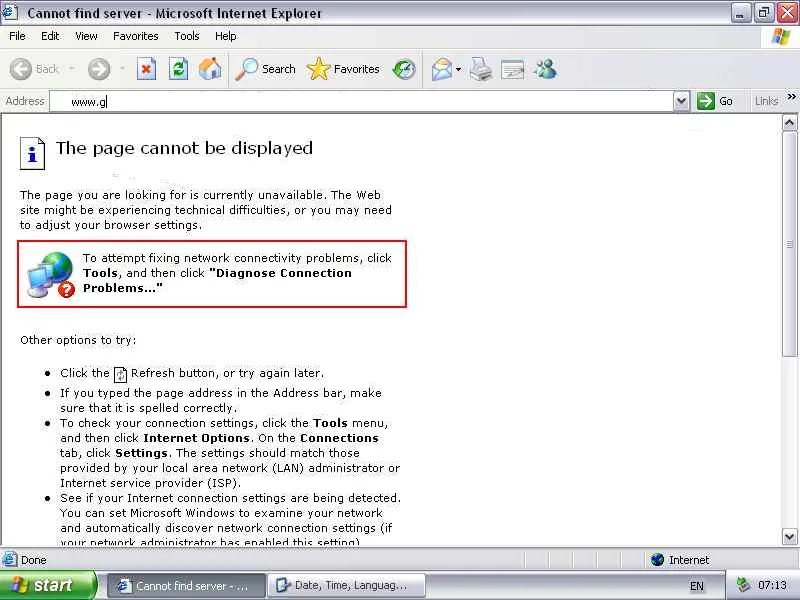The image size is (800, 600).
Task: Click the bold 'Connections' word
Action: [339, 438]
